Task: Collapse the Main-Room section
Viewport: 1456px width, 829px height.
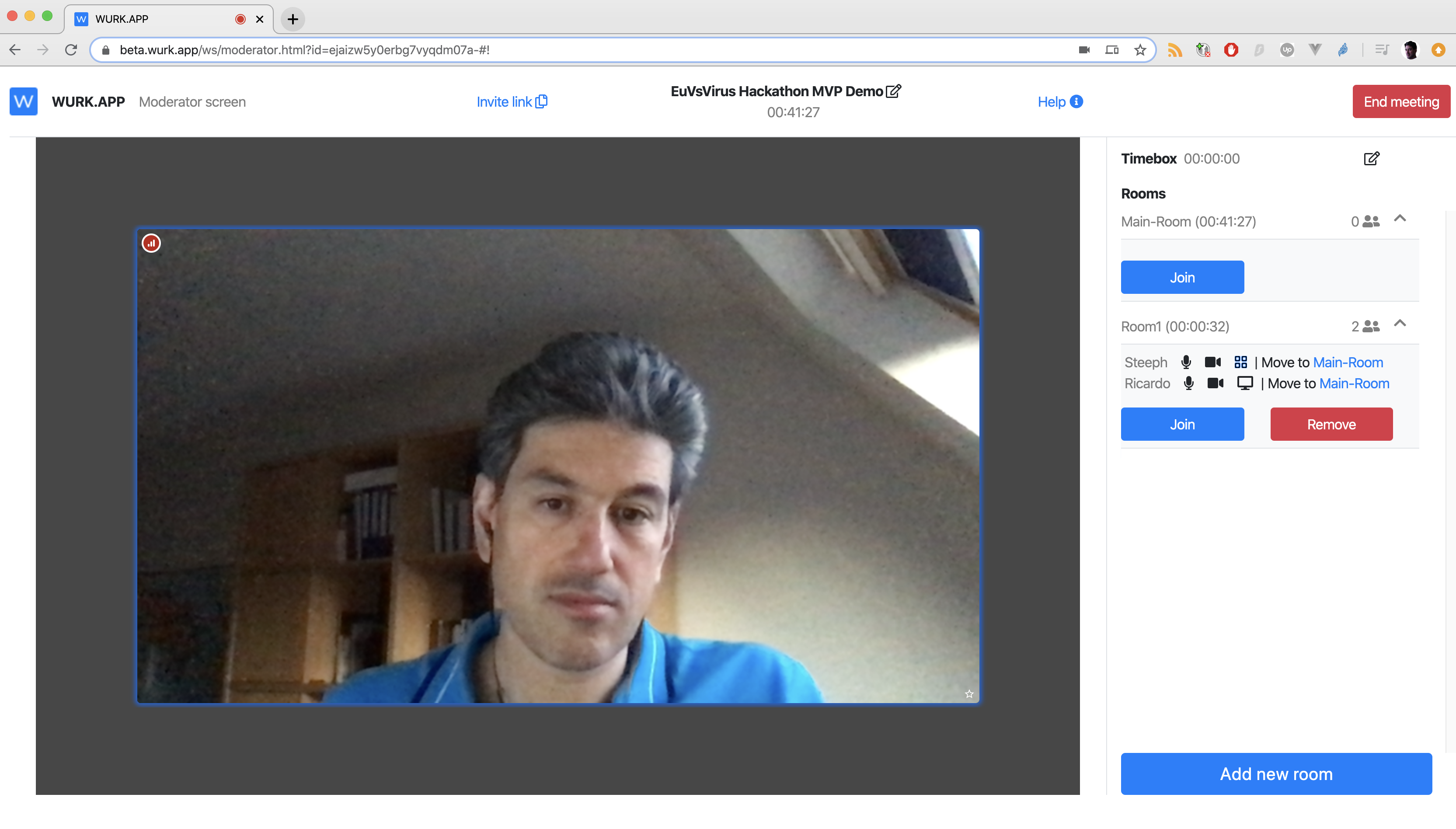Action: coord(1400,219)
